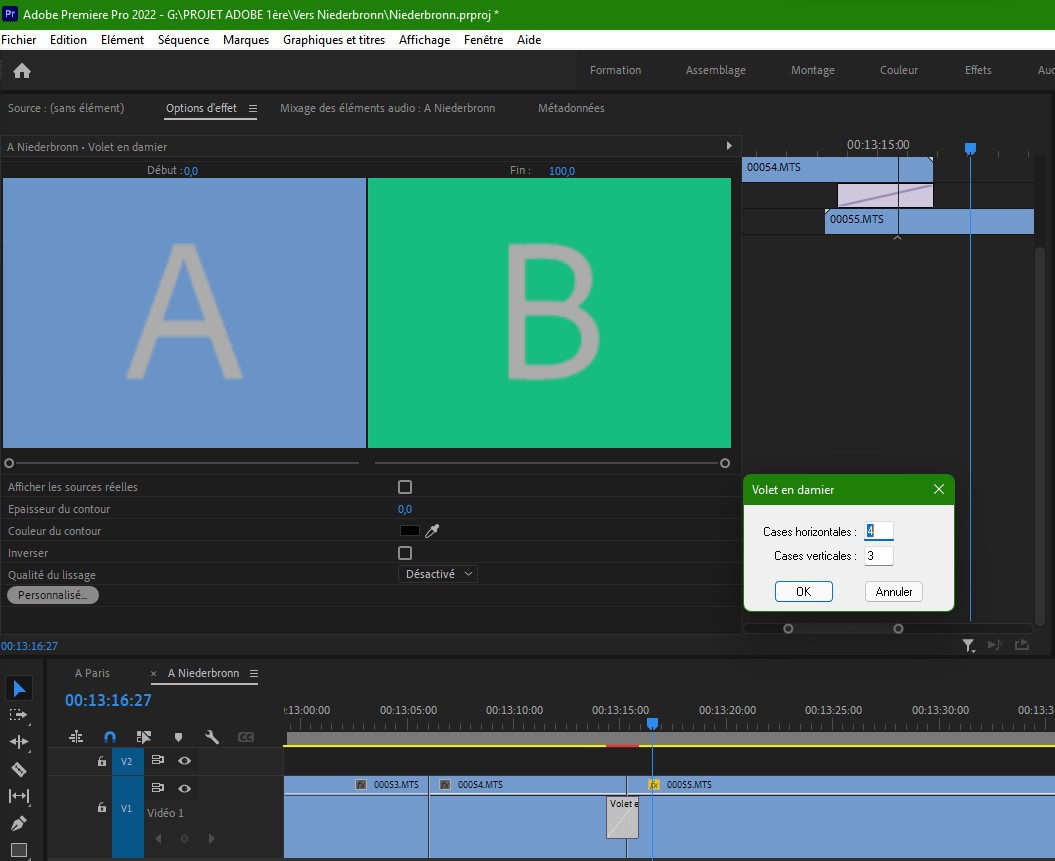Switch to the 'A Paris' sequence tab
The width and height of the screenshot is (1055, 861).
[92, 673]
